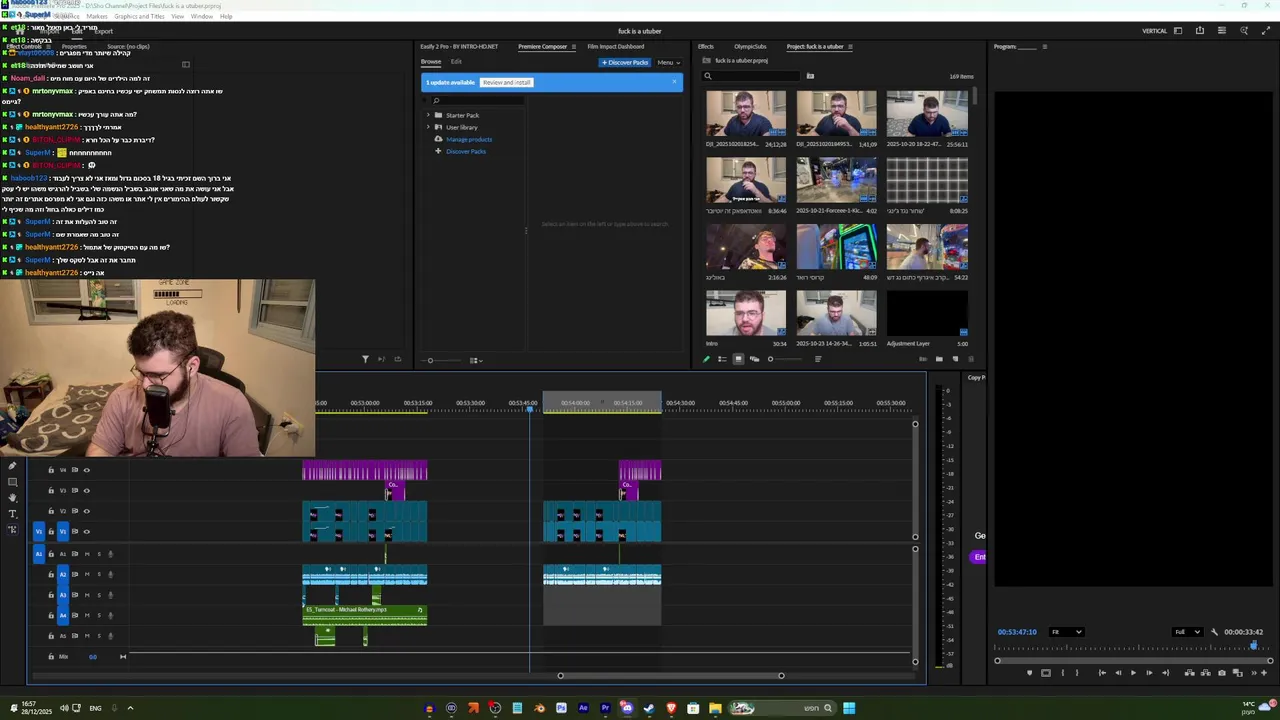
Task: Play the sequence in Program Monitor
Action: point(1133,673)
